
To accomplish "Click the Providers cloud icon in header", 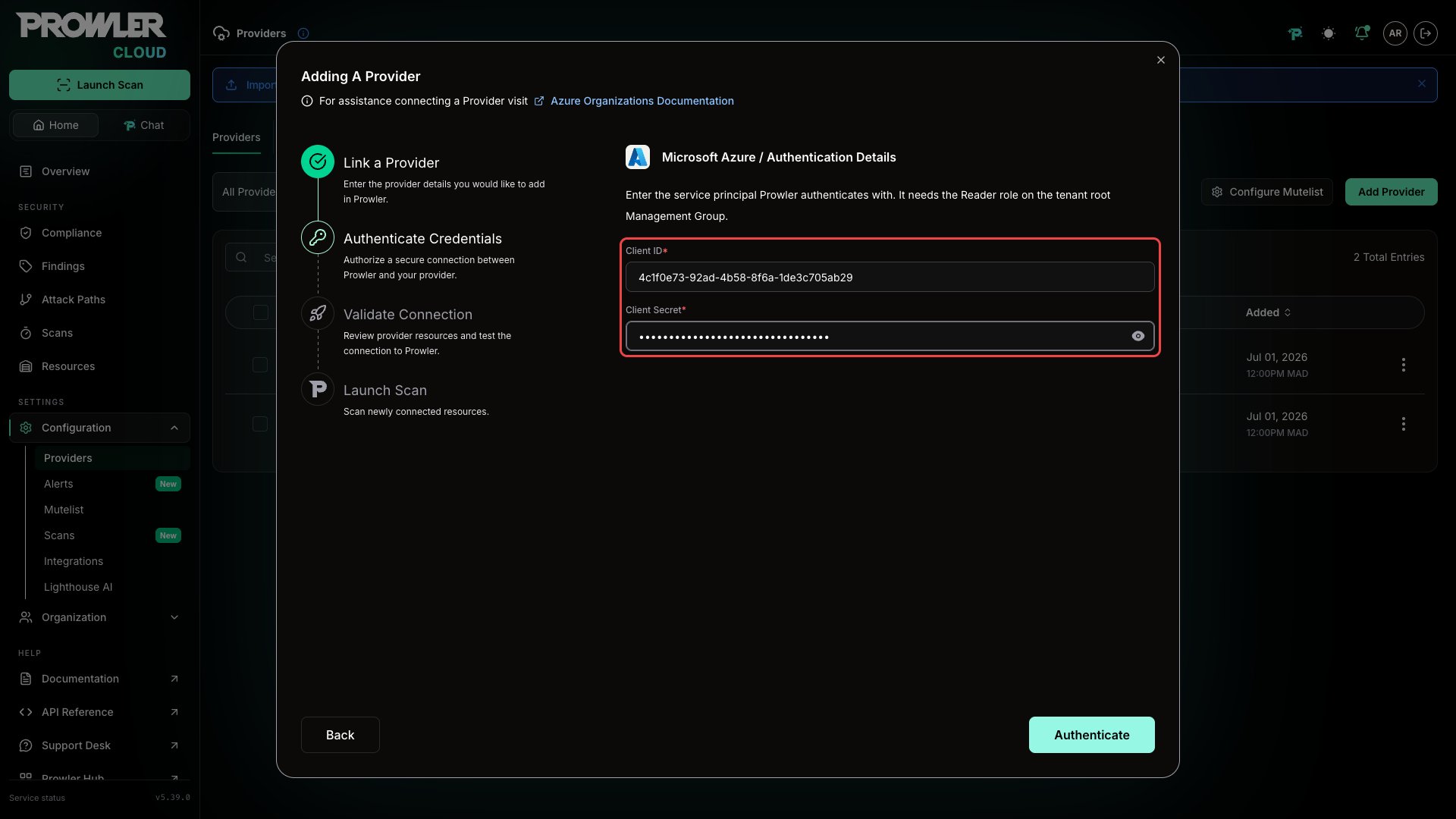I will click(221, 33).
